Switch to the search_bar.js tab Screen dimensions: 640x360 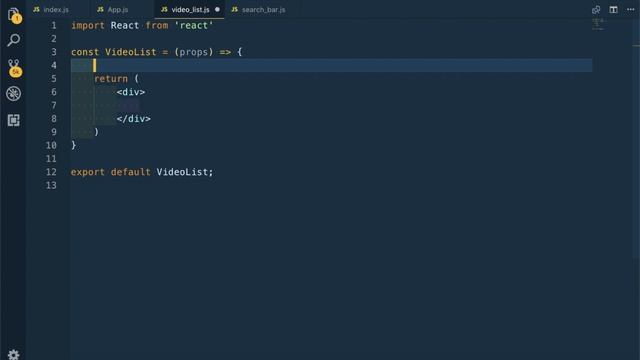[x=263, y=9]
